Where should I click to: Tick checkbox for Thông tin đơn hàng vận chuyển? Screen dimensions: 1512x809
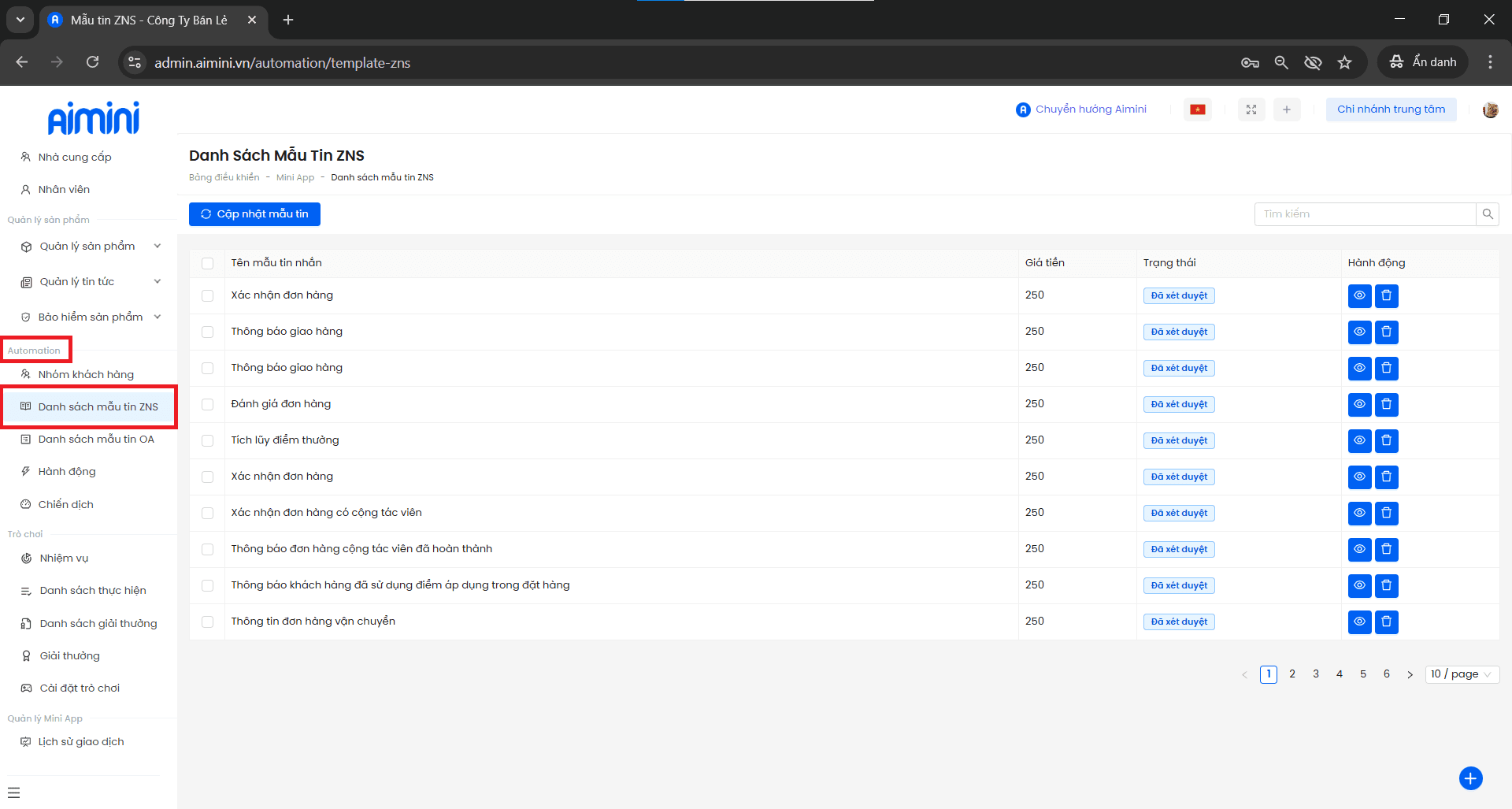point(208,622)
